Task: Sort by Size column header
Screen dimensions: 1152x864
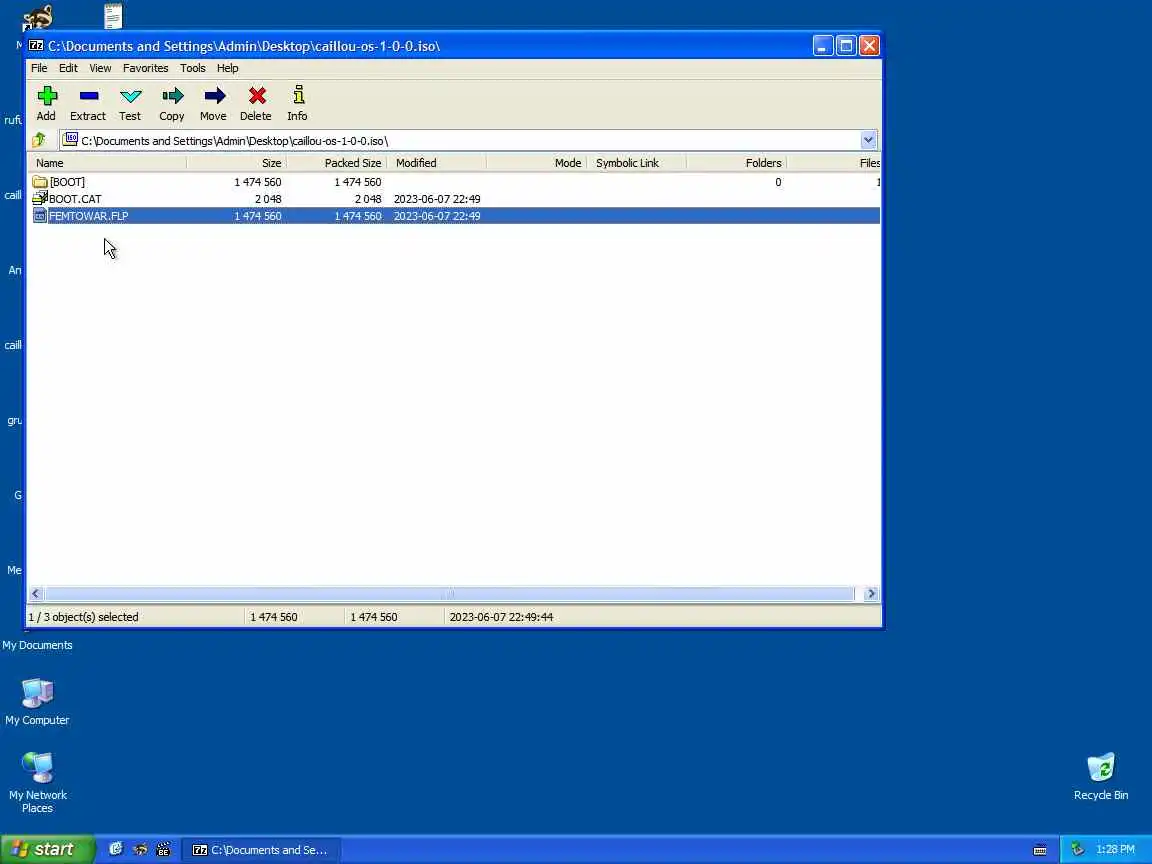Action: 237,162
